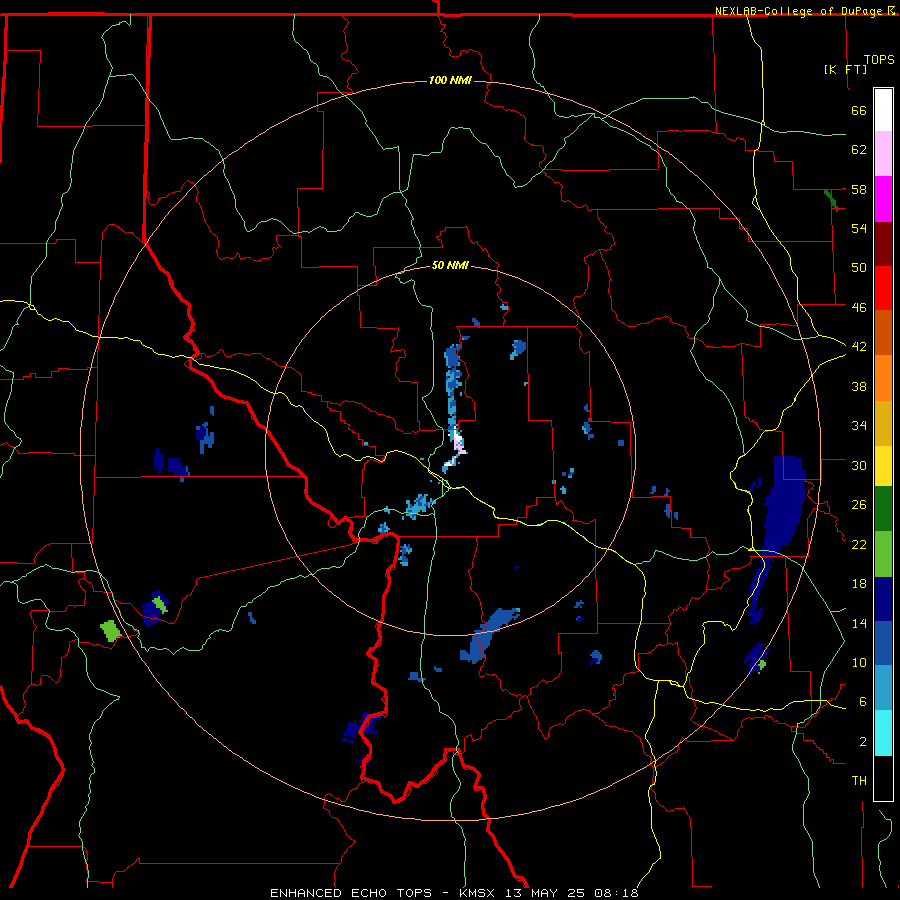Select the dark red 50–54 kft legend swatch

tap(883, 244)
